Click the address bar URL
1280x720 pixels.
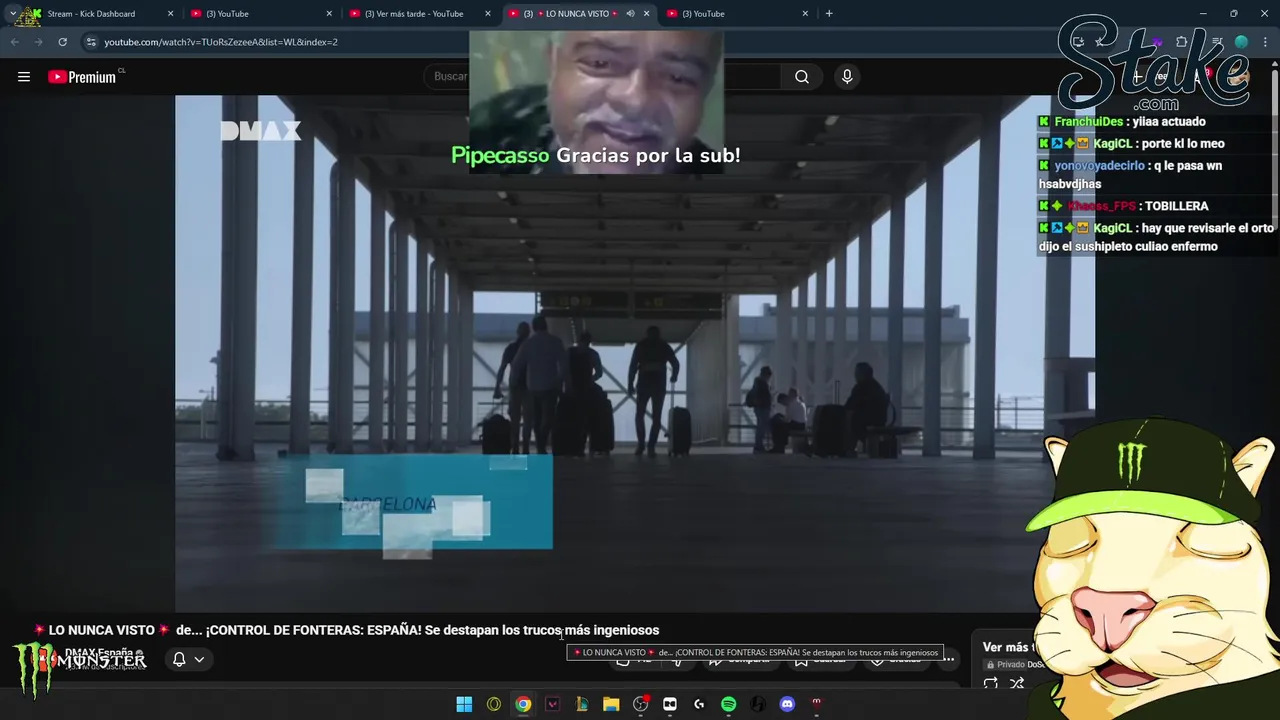pyautogui.click(x=221, y=42)
